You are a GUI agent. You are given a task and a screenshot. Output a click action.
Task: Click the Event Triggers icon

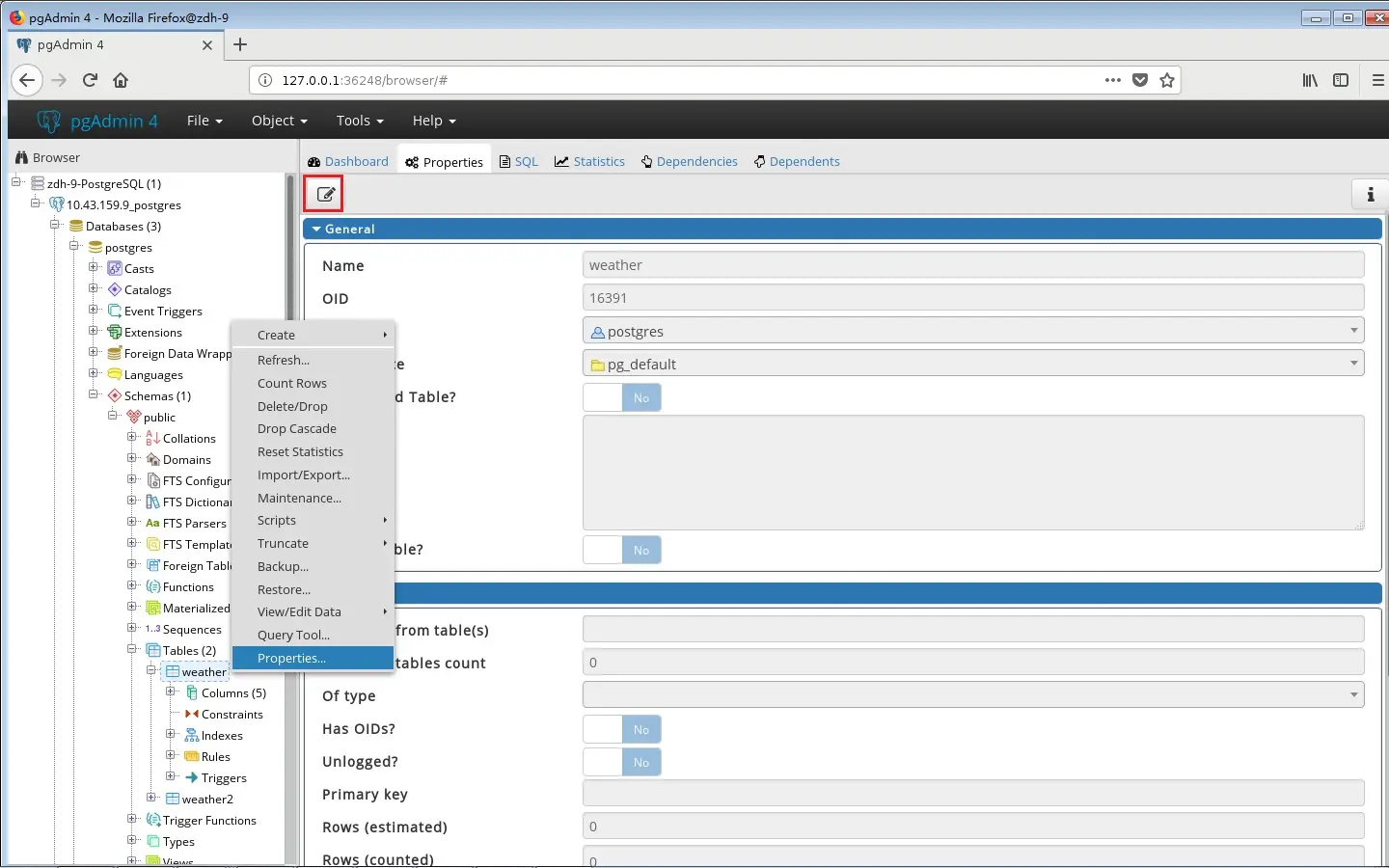tap(115, 311)
